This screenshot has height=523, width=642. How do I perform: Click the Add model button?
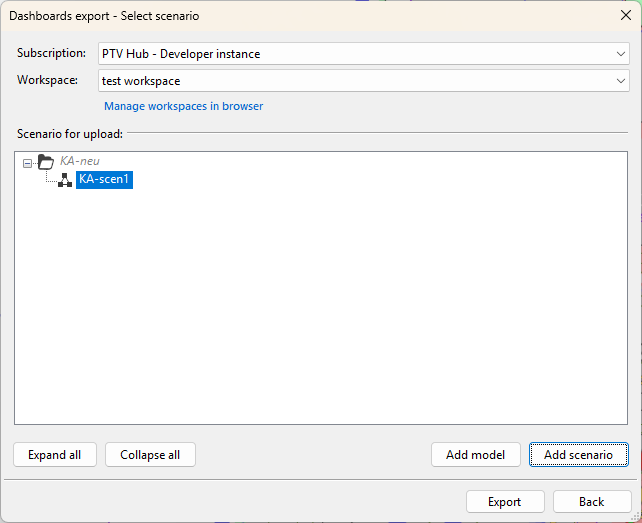[x=475, y=455]
